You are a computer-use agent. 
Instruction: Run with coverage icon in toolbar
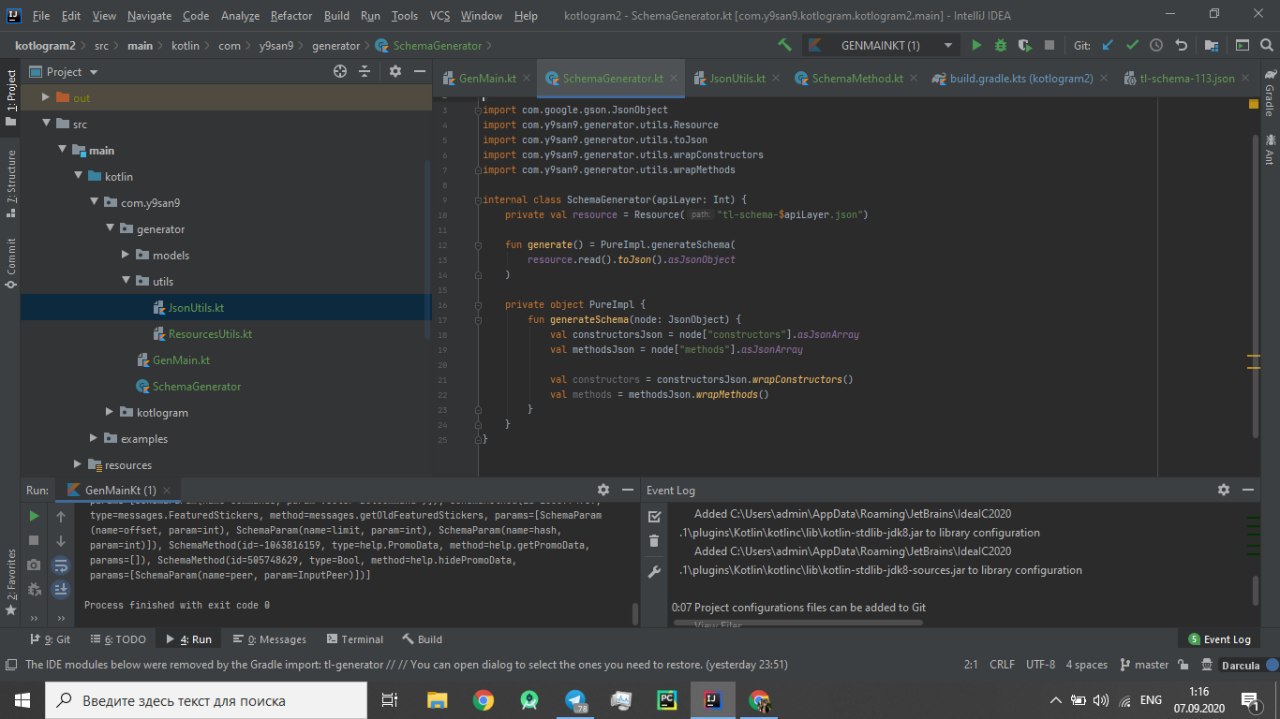pyautogui.click(x=1025, y=45)
